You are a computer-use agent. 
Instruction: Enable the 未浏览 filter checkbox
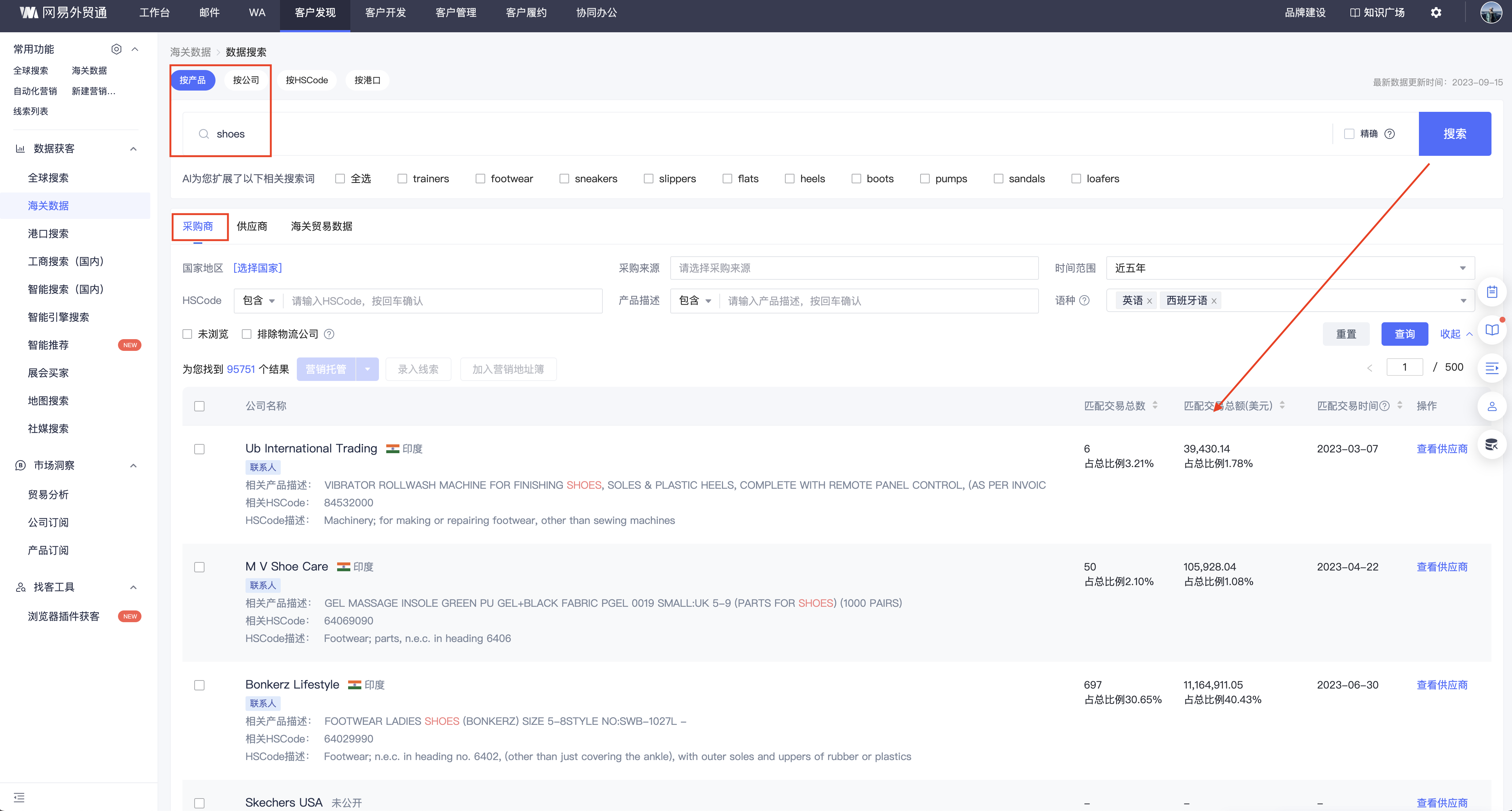(x=187, y=334)
